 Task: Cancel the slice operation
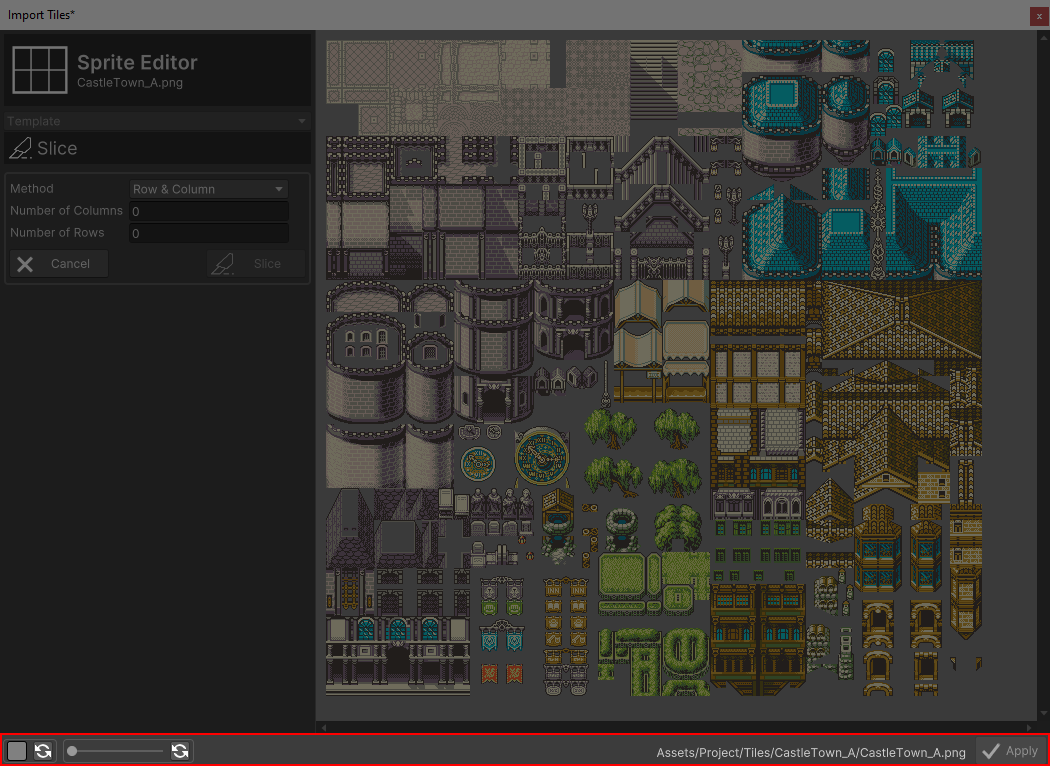tap(59, 264)
